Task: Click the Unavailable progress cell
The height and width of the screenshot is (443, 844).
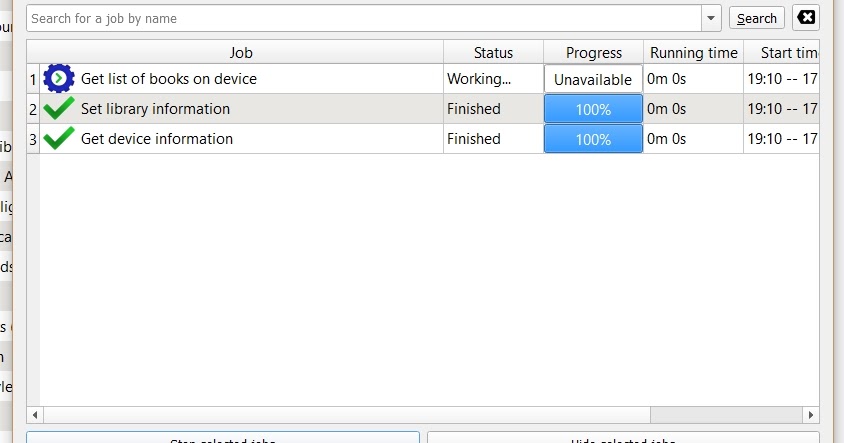Action: [593, 79]
